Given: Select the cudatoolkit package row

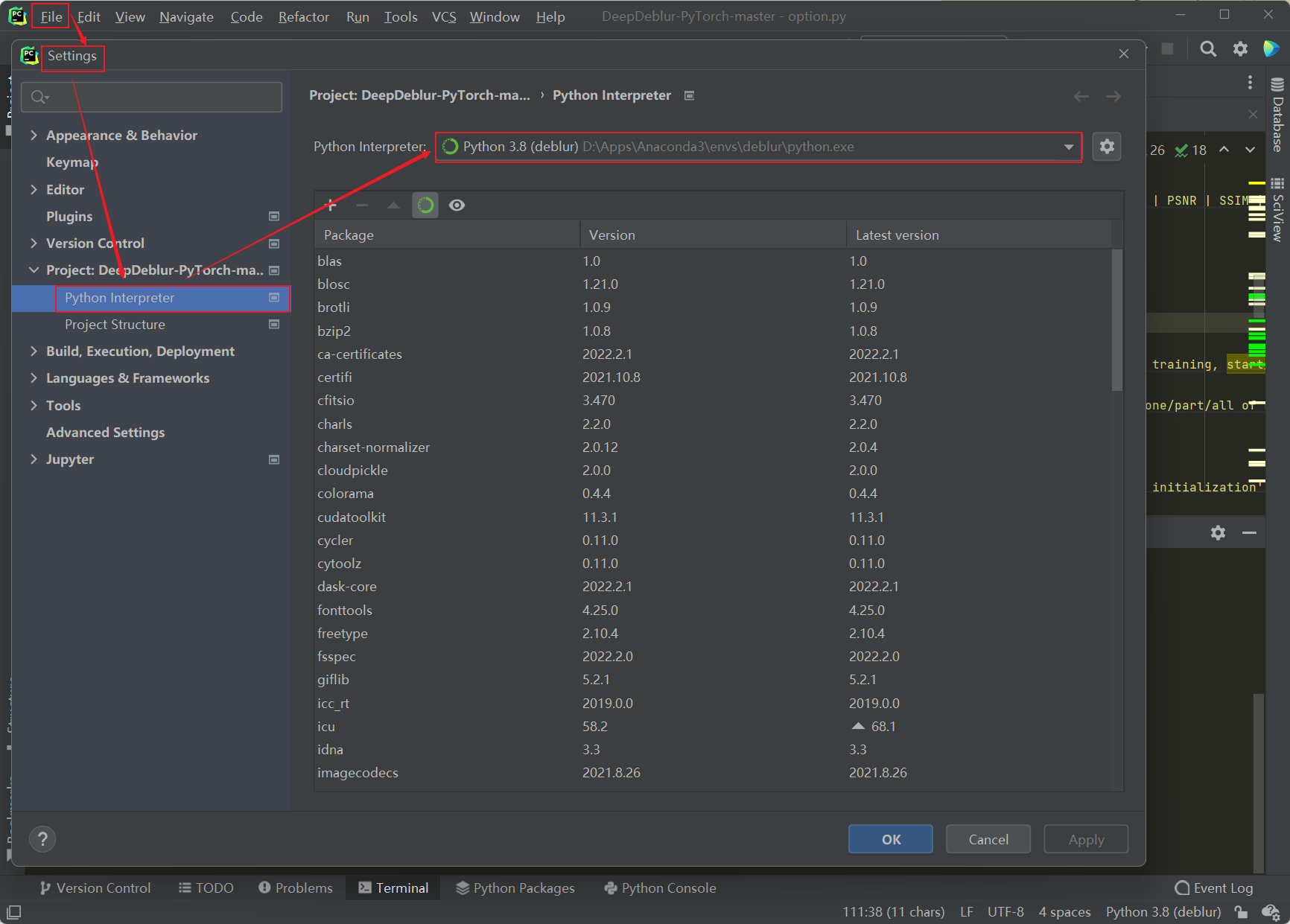Looking at the screenshot, I should click(713, 517).
